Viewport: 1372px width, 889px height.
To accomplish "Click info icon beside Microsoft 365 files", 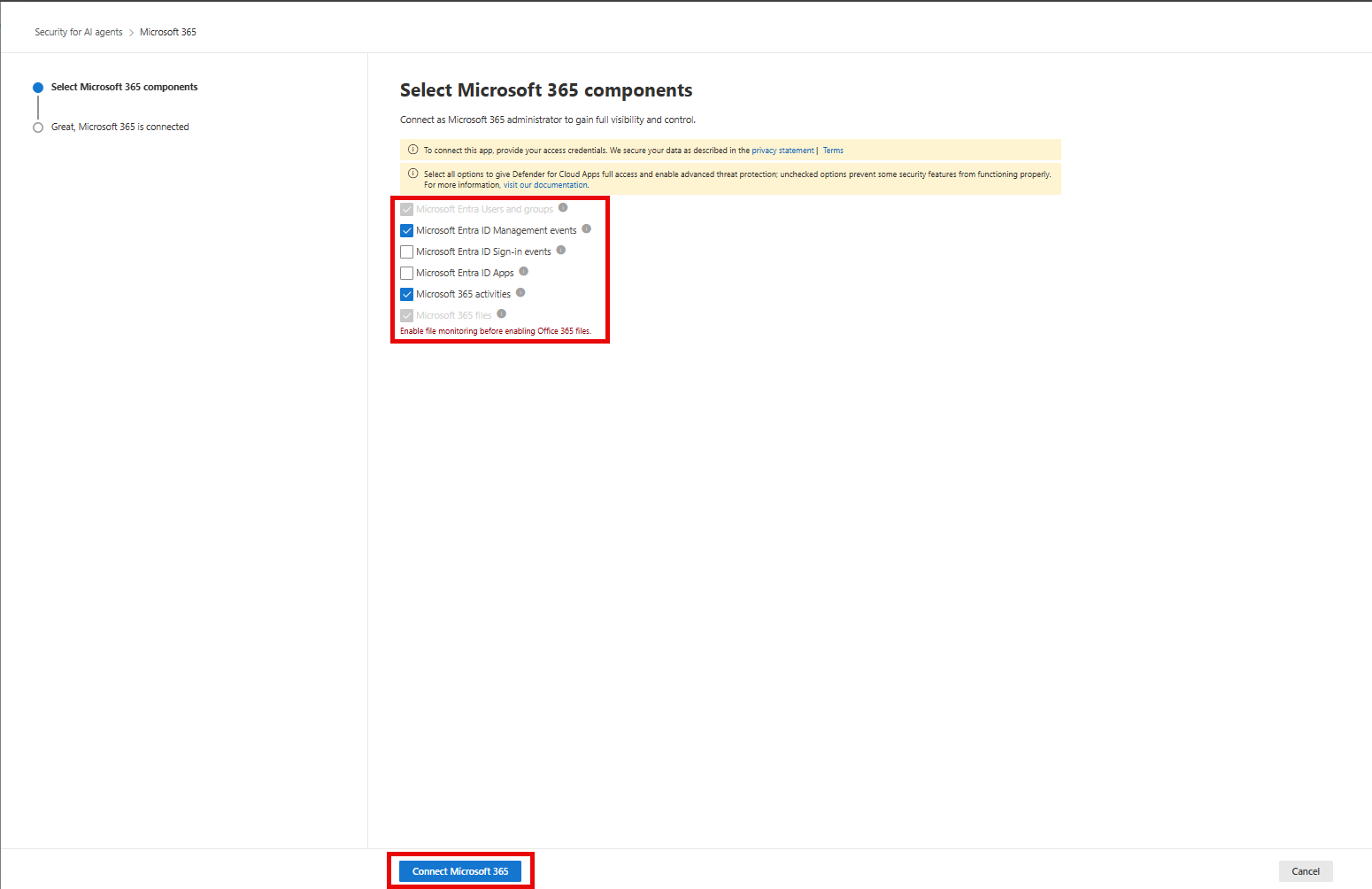I will 501,314.
